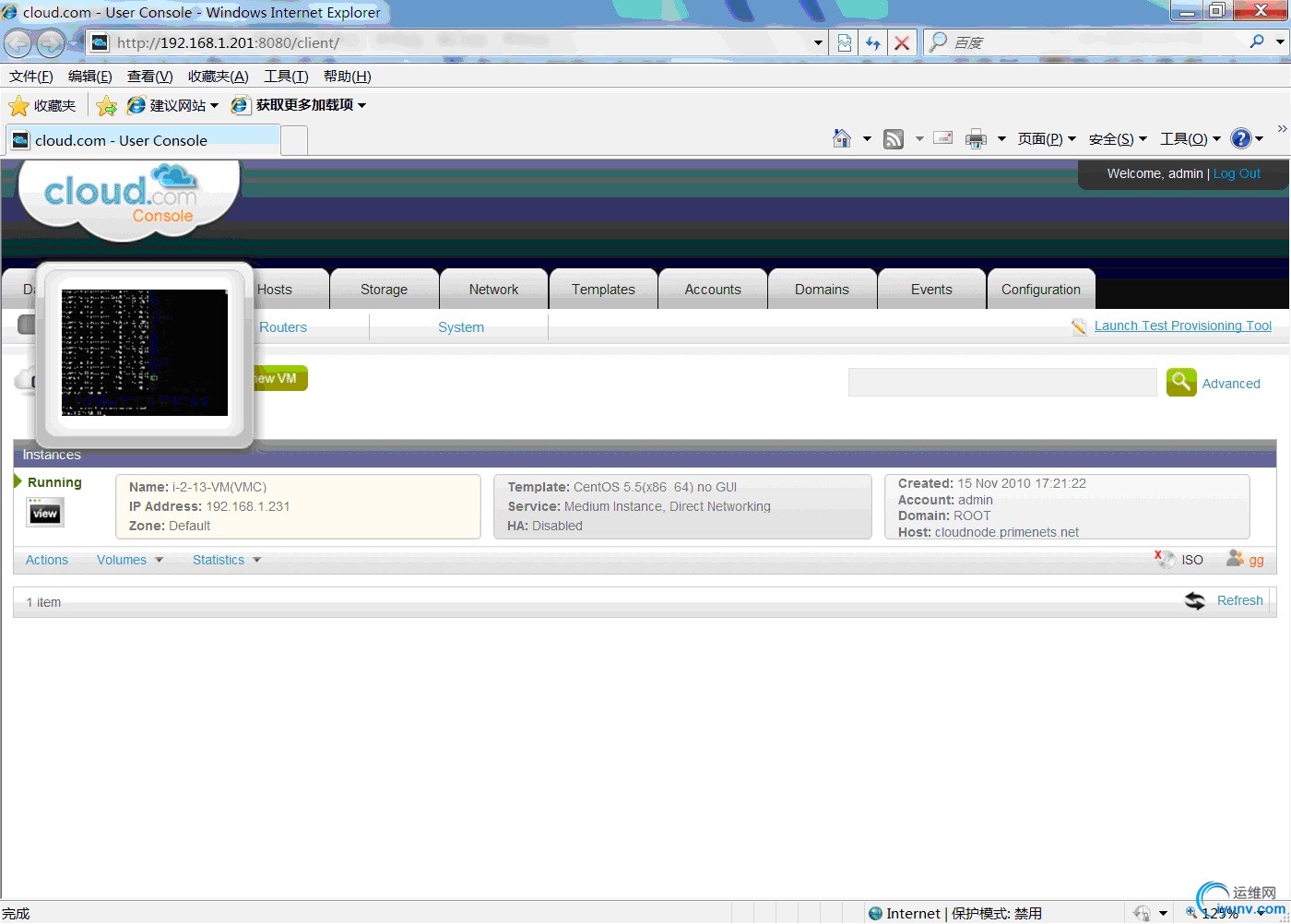
Task: Click the add to favorites bar icon
Action: [x=107, y=106]
